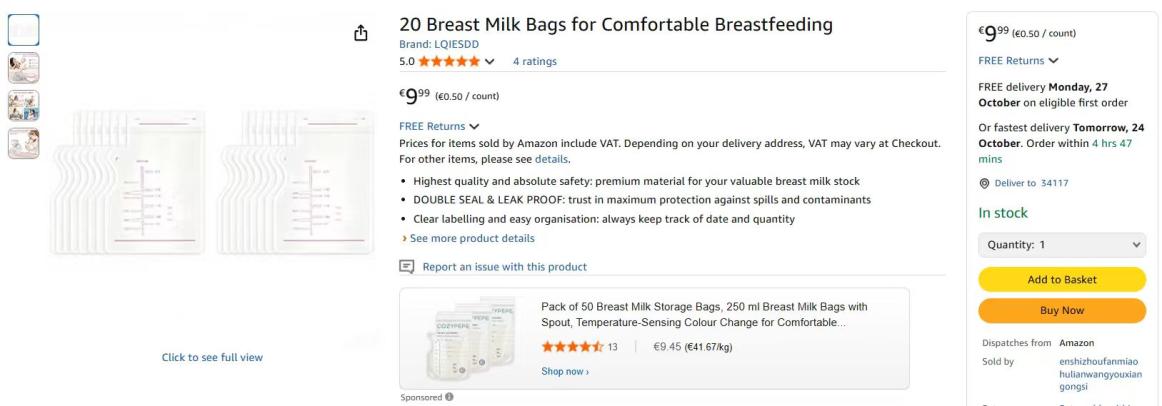1162x406 pixels.
Task: Click Shop now in the sponsored ad
Action: pos(565,372)
